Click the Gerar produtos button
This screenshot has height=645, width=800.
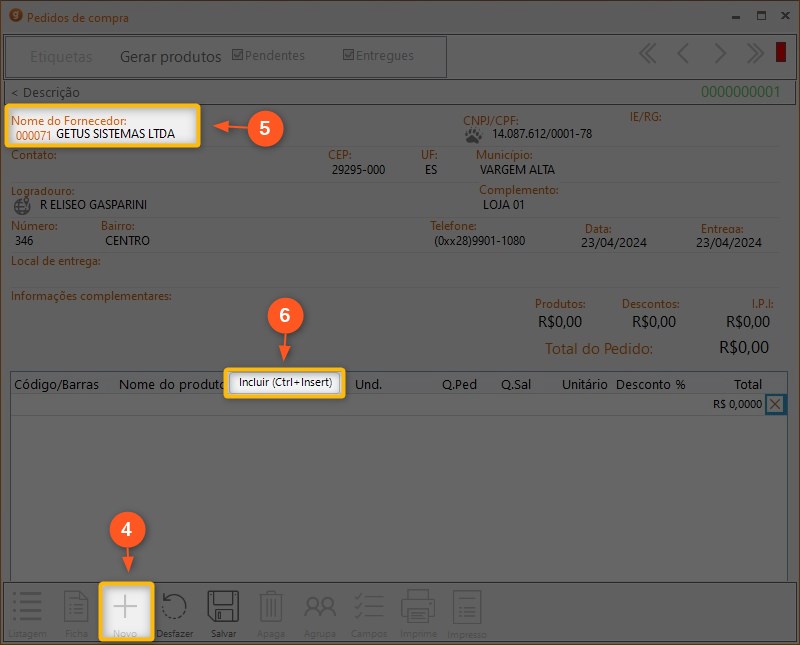coord(170,57)
